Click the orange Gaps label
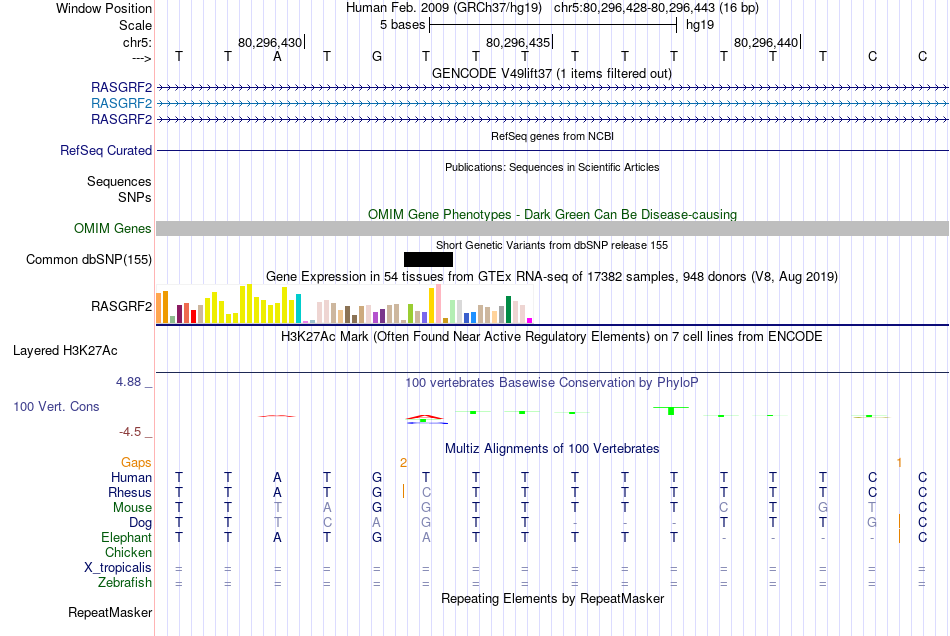The width and height of the screenshot is (950, 636). (136, 462)
